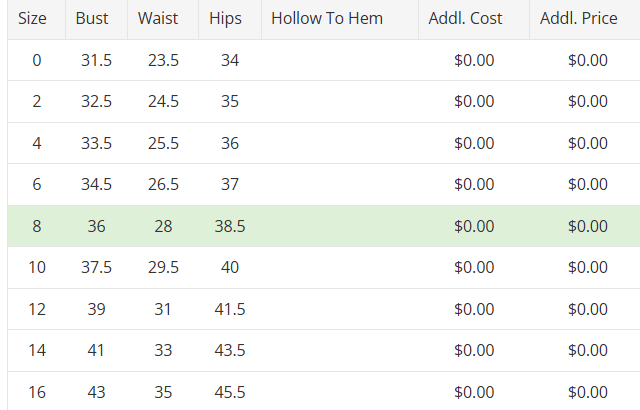Click the Waist column header
Viewport: 640px width, 410px height.
[x=158, y=19]
